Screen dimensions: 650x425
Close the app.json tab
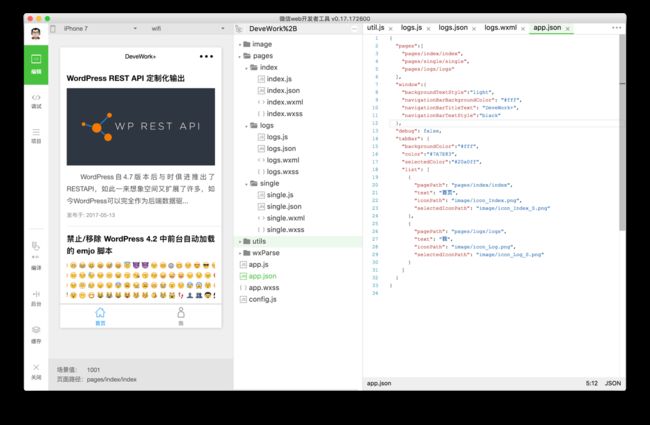tap(568, 29)
